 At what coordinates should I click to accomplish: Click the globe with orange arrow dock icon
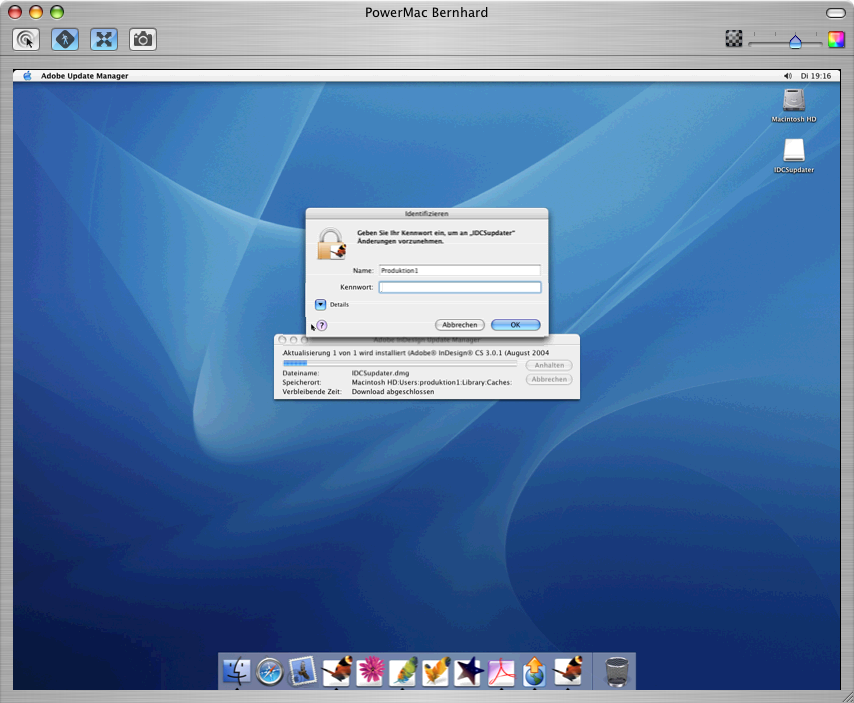(534, 671)
